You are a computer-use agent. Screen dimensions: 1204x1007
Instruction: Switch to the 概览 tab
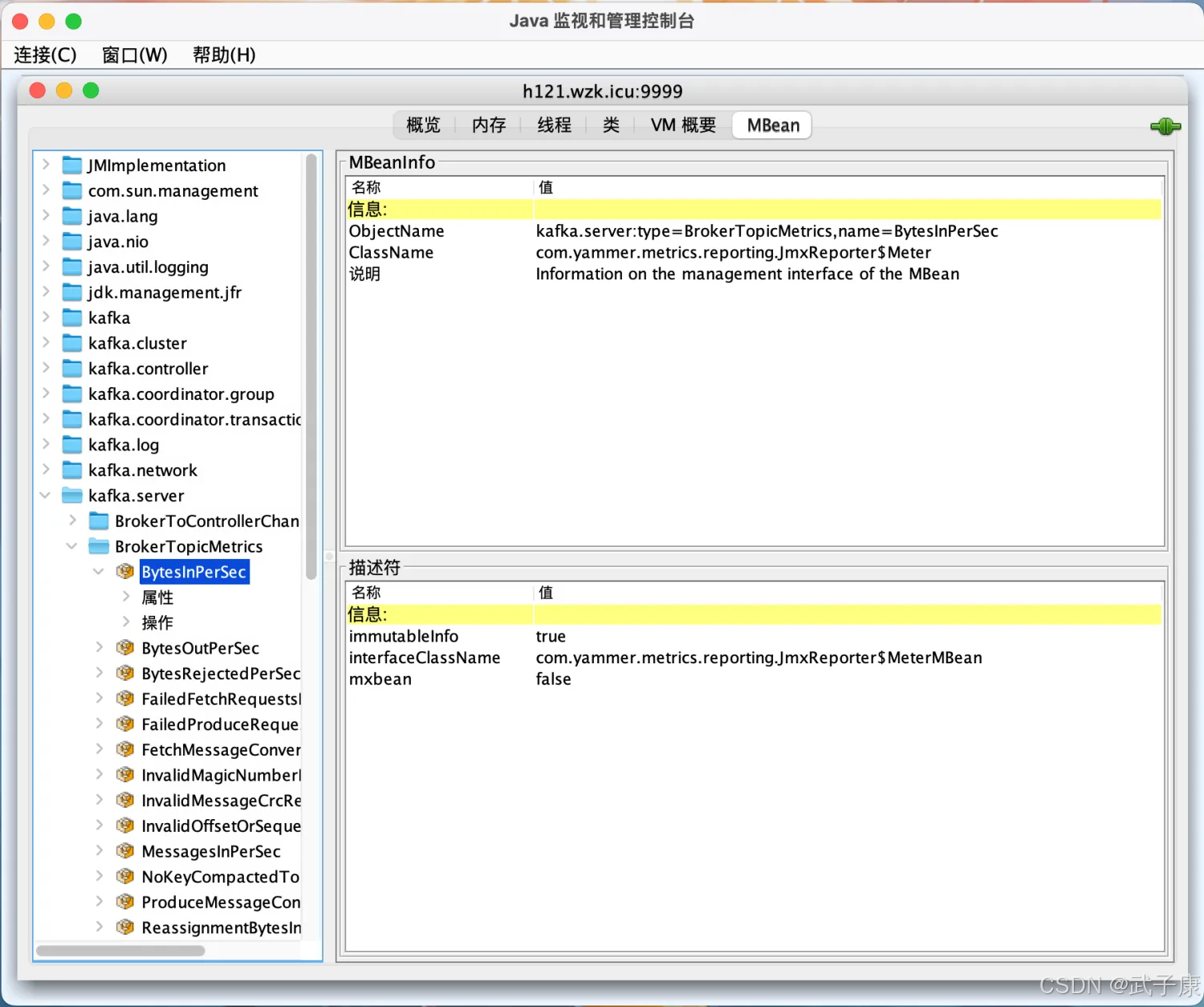pos(423,125)
